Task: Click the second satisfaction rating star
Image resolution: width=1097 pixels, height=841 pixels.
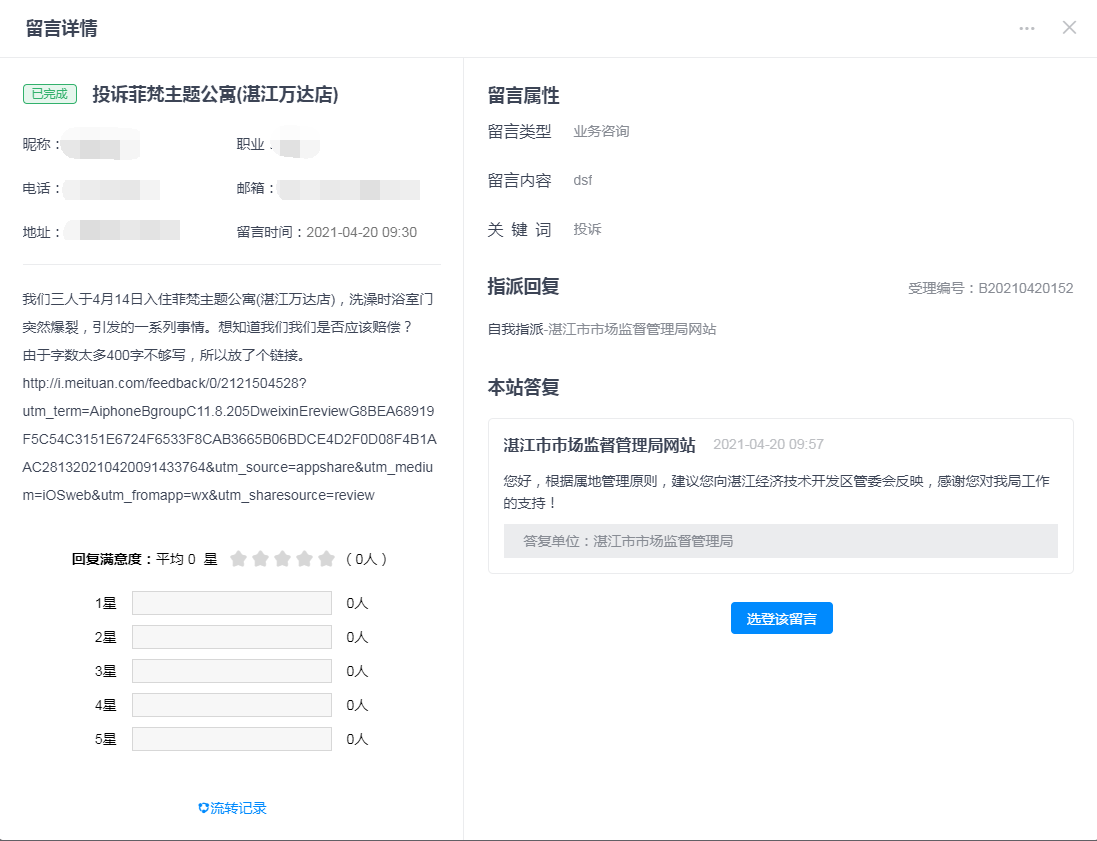Action: coord(260,559)
